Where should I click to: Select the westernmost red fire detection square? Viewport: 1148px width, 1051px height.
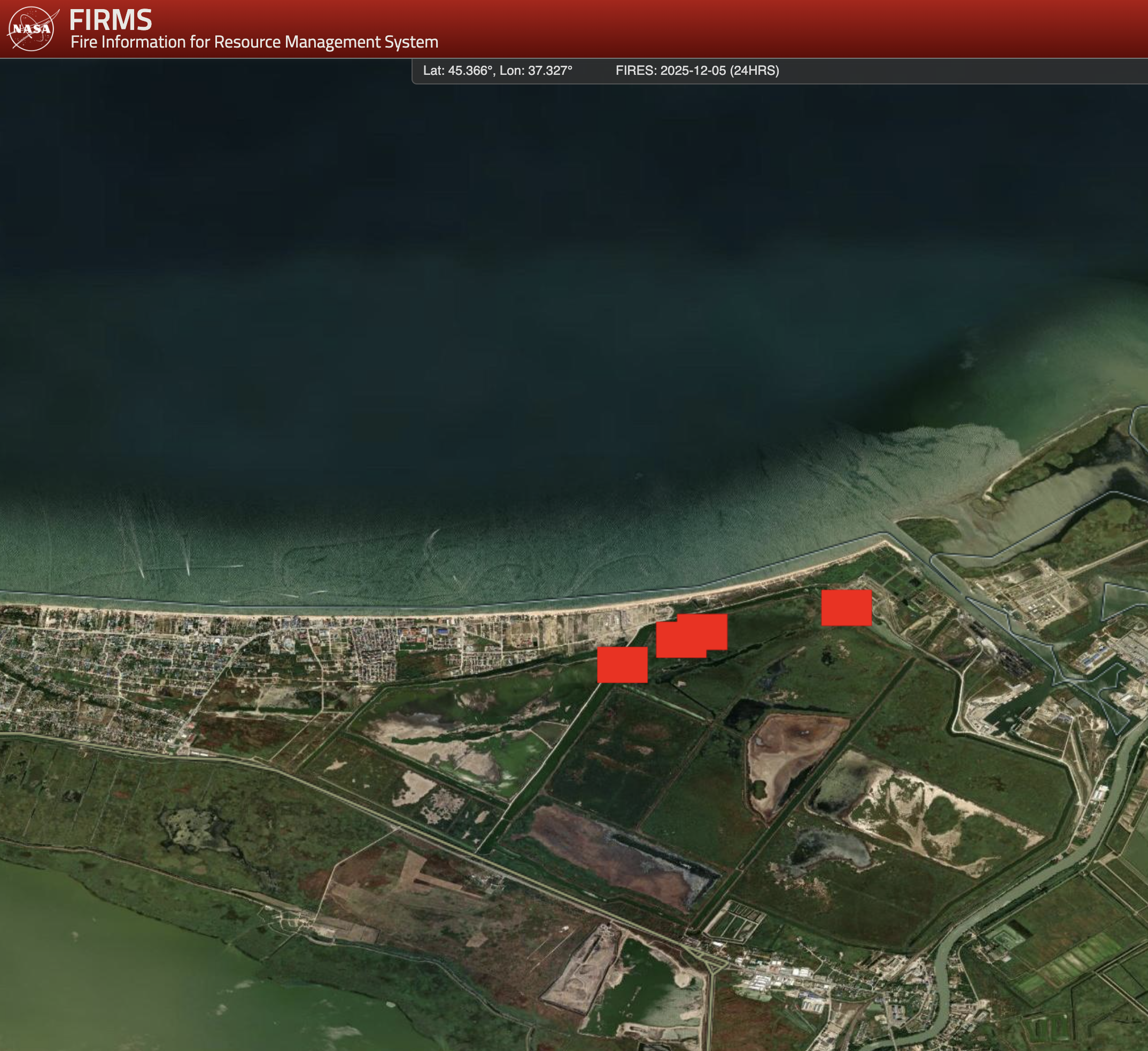[x=622, y=665]
